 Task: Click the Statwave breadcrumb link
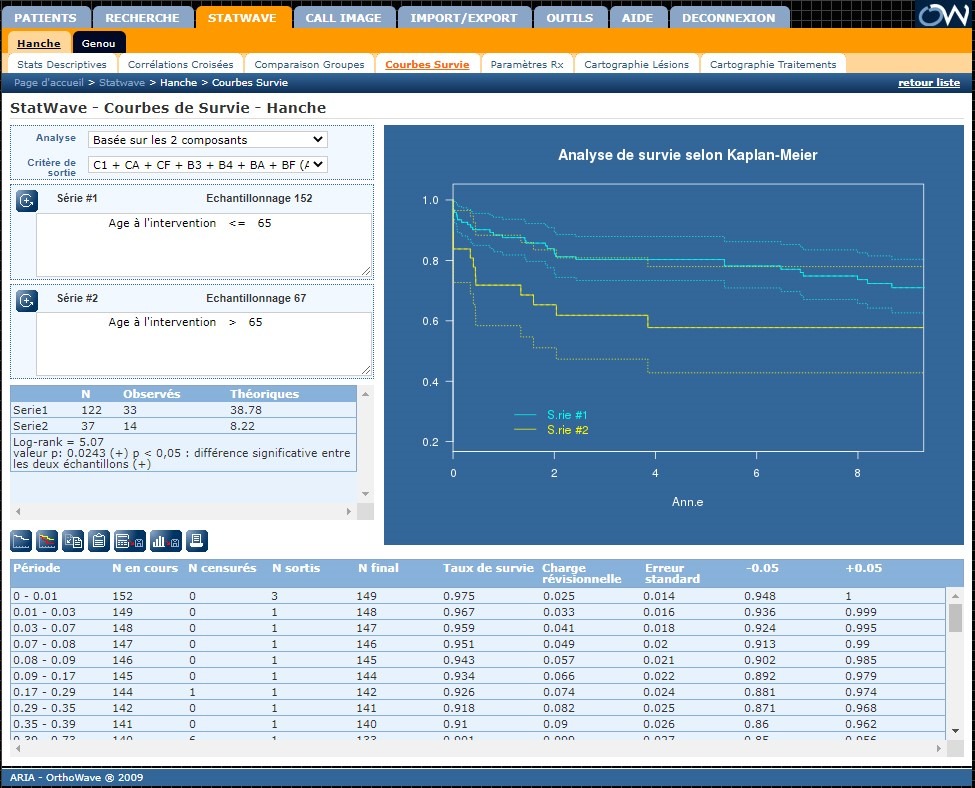coord(122,83)
